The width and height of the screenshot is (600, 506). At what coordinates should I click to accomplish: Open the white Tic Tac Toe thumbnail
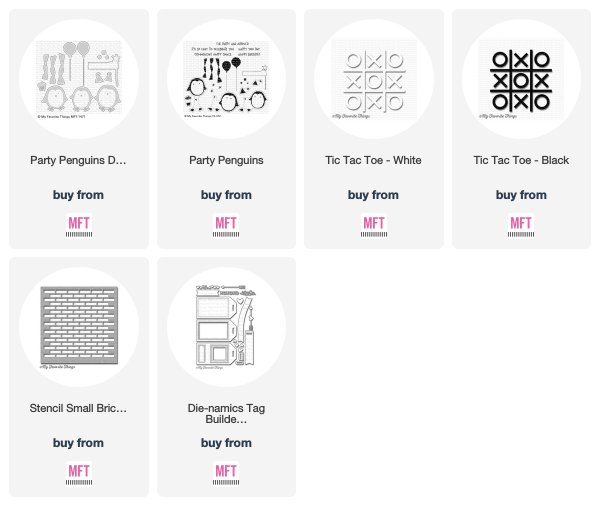coord(373,79)
